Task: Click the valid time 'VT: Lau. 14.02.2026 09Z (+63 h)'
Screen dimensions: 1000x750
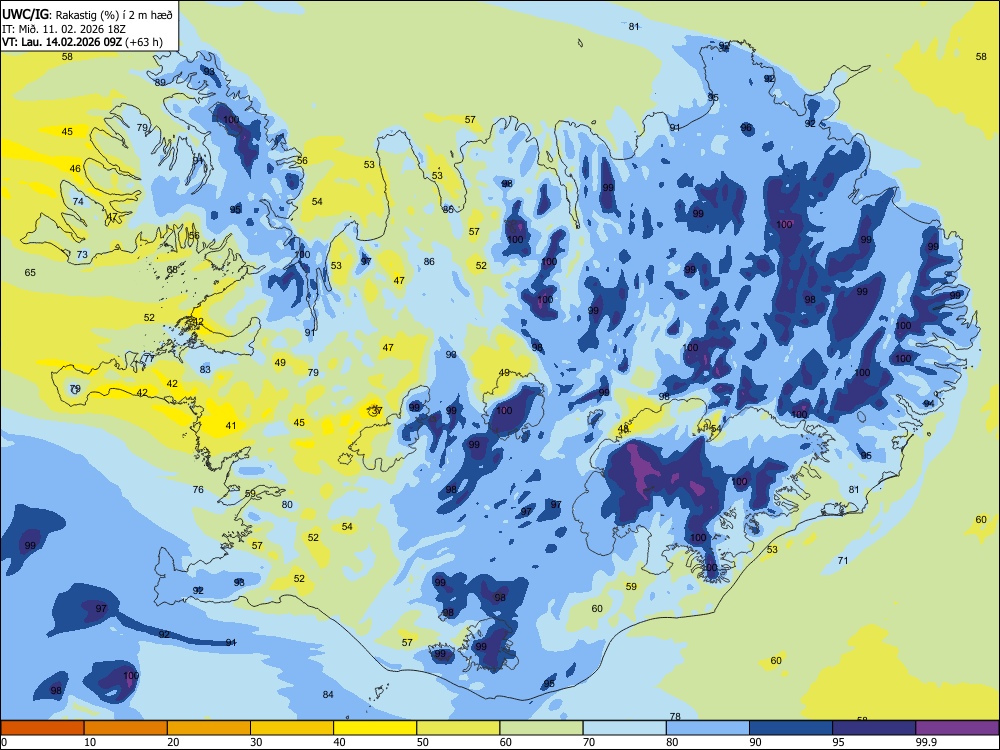Action: 82,42
